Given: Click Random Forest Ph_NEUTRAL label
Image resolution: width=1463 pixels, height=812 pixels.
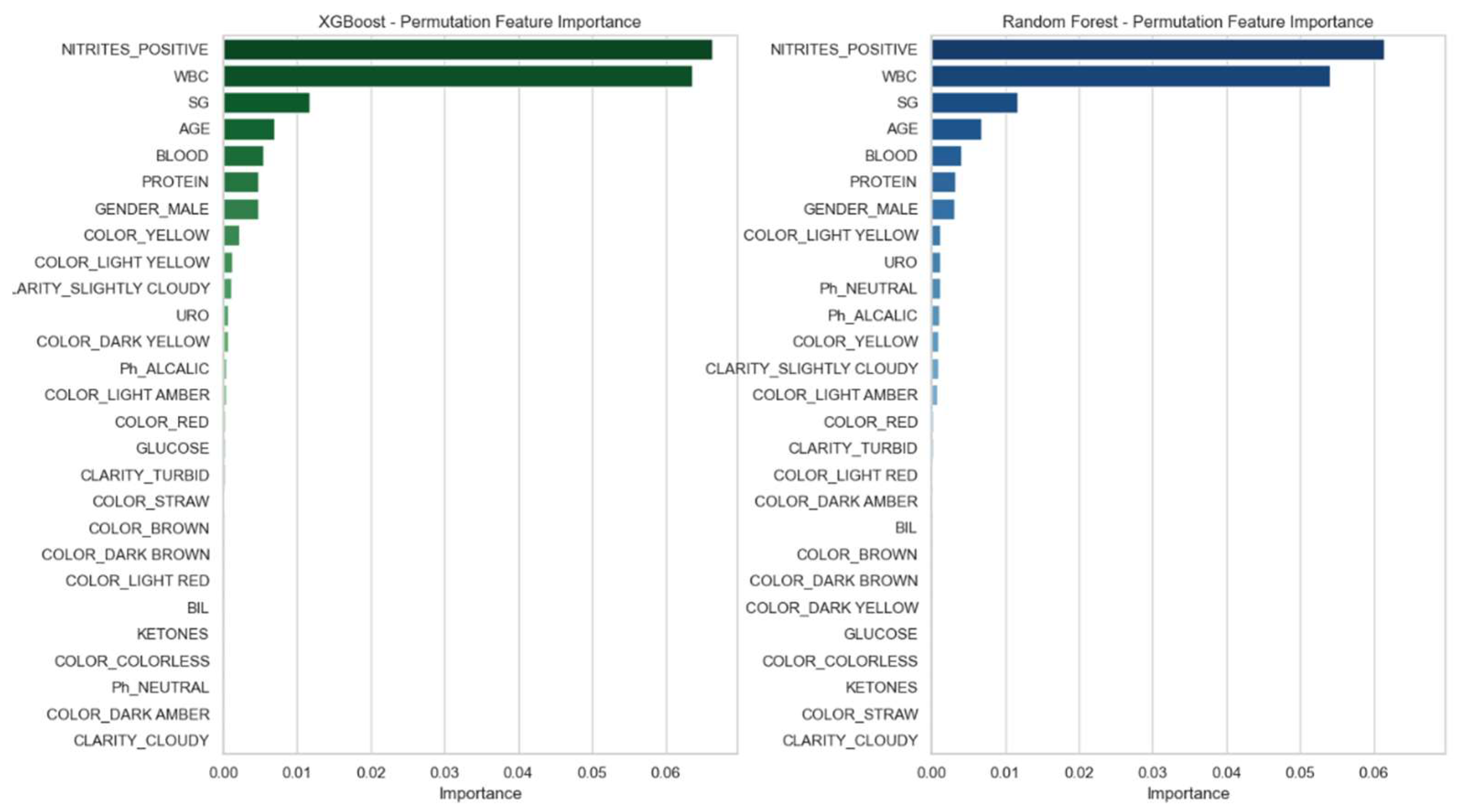Looking at the screenshot, I should [868, 289].
